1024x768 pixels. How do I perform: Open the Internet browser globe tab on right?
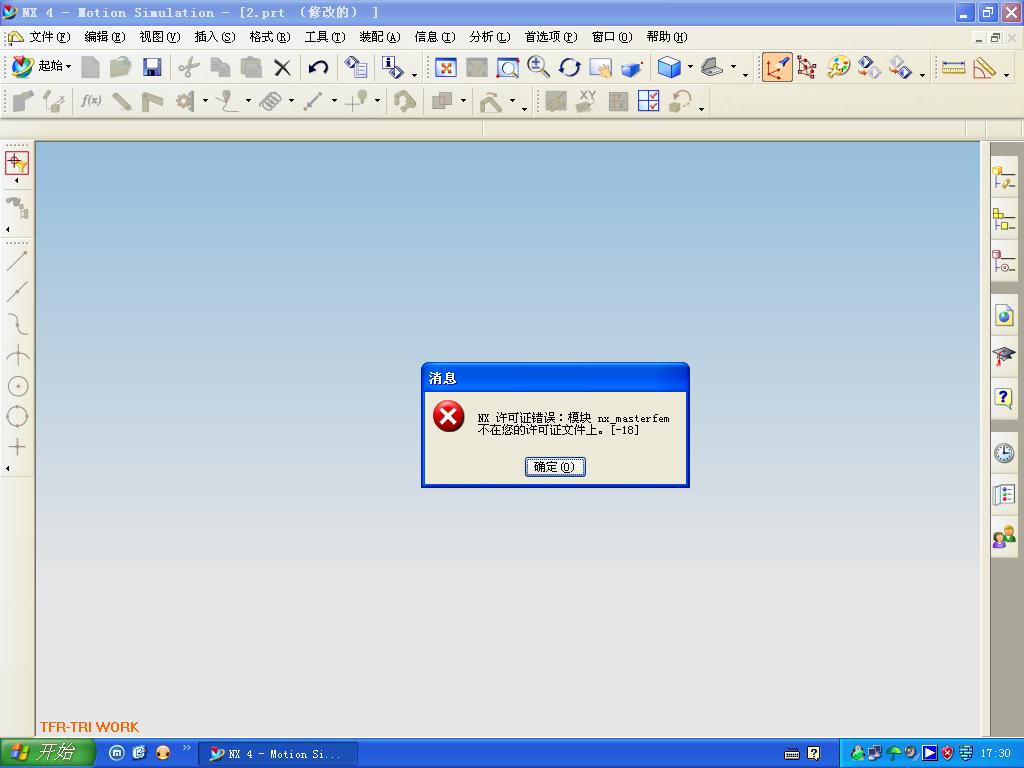click(x=1004, y=316)
